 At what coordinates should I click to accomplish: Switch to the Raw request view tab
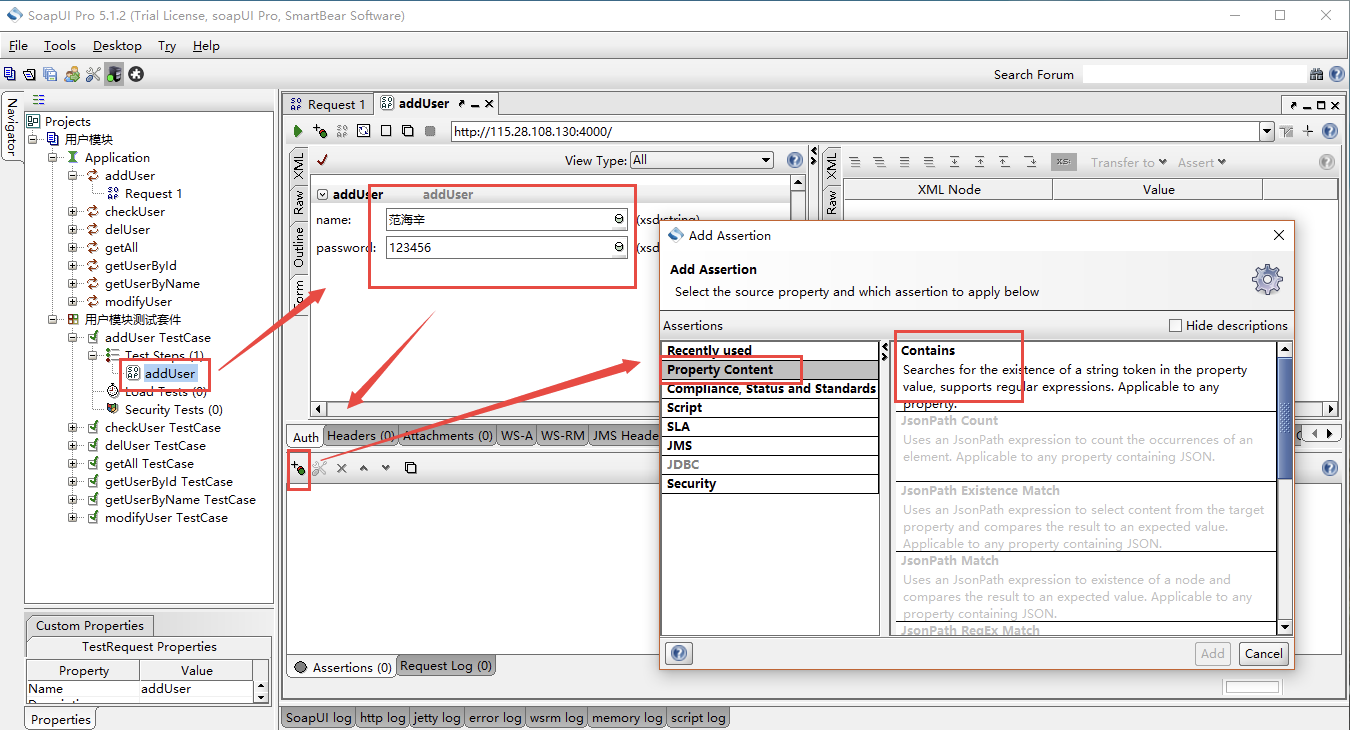pyautogui.click(x=299, y=205)
